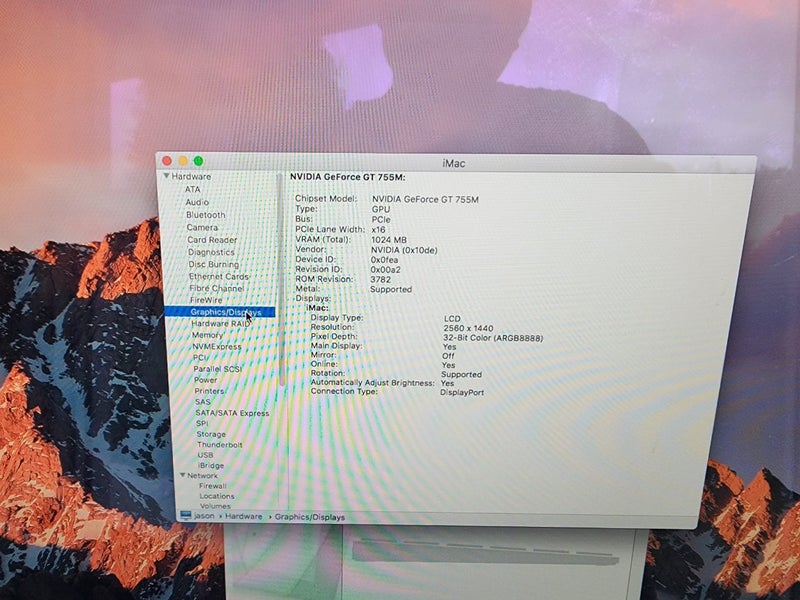Select Camera in the sidebar

coord(202,228)
